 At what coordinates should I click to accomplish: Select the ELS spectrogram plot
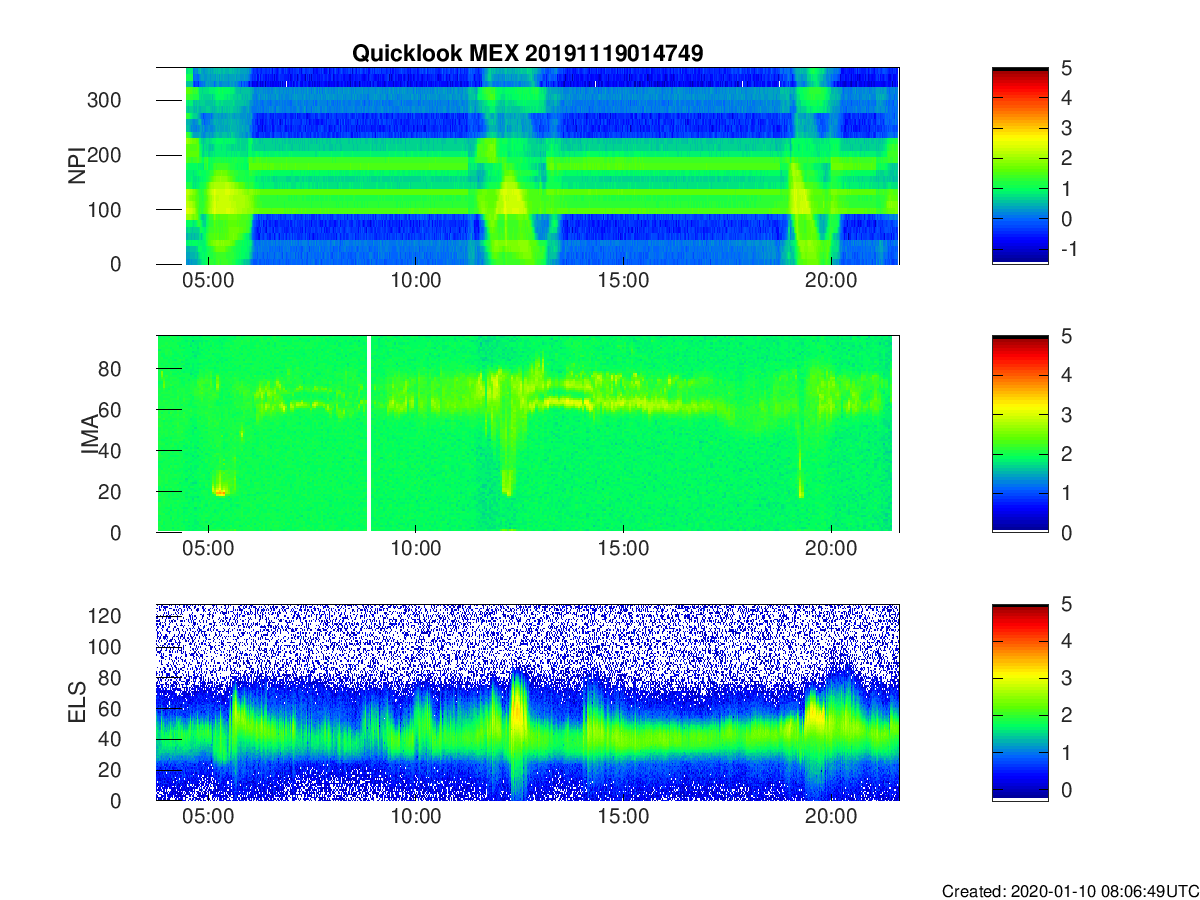pyautogui.click(x=528, y=702)
